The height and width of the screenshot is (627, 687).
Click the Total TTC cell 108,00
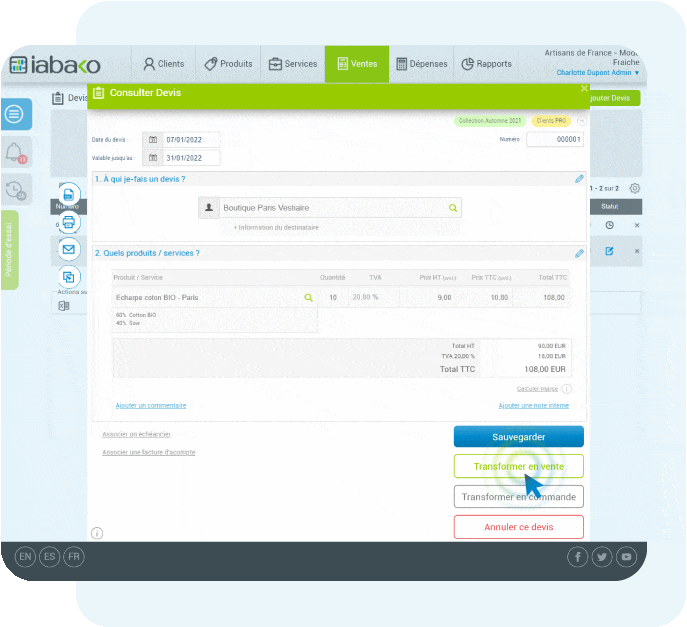[542, 298]
